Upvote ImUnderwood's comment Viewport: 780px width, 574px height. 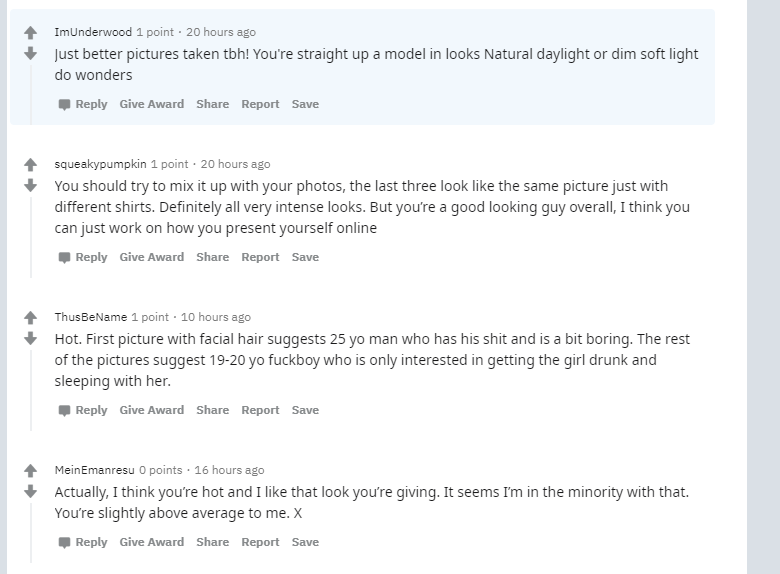pos(30,33)
